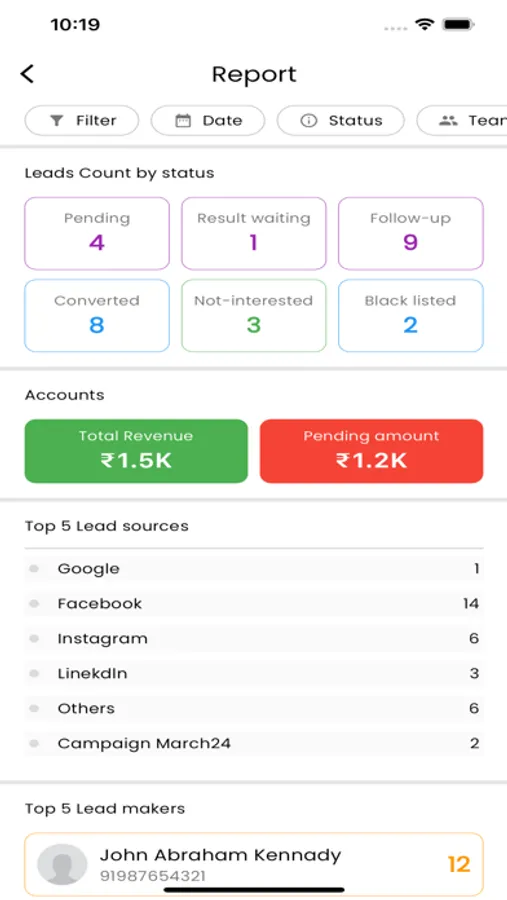507x900 pixels.
Task: Select the Others lead source row
Action: (x=254, y=708)
